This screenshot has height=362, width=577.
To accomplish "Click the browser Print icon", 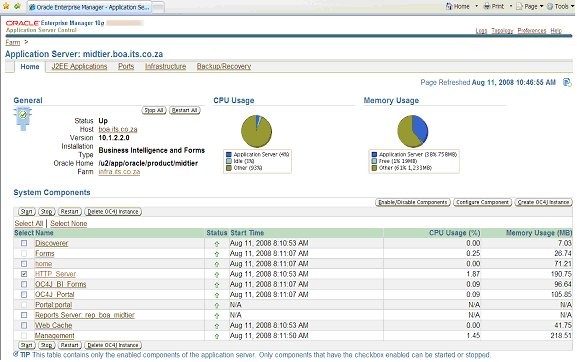I will click(486, 6).
